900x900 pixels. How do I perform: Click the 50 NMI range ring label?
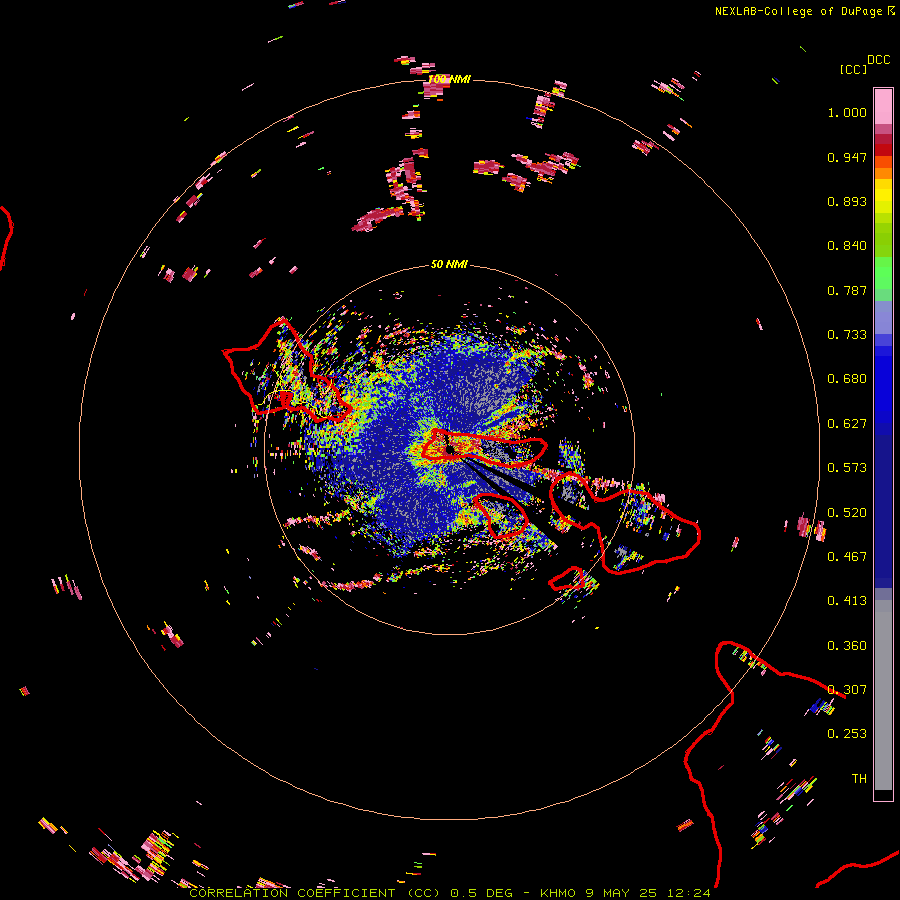pos(449,265)
